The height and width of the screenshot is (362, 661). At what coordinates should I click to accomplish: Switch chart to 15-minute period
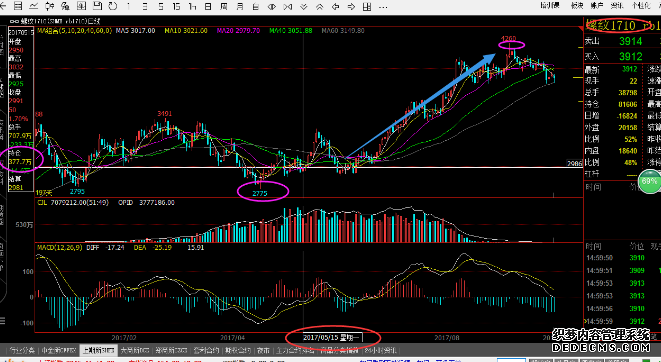[x=177, y=7]
